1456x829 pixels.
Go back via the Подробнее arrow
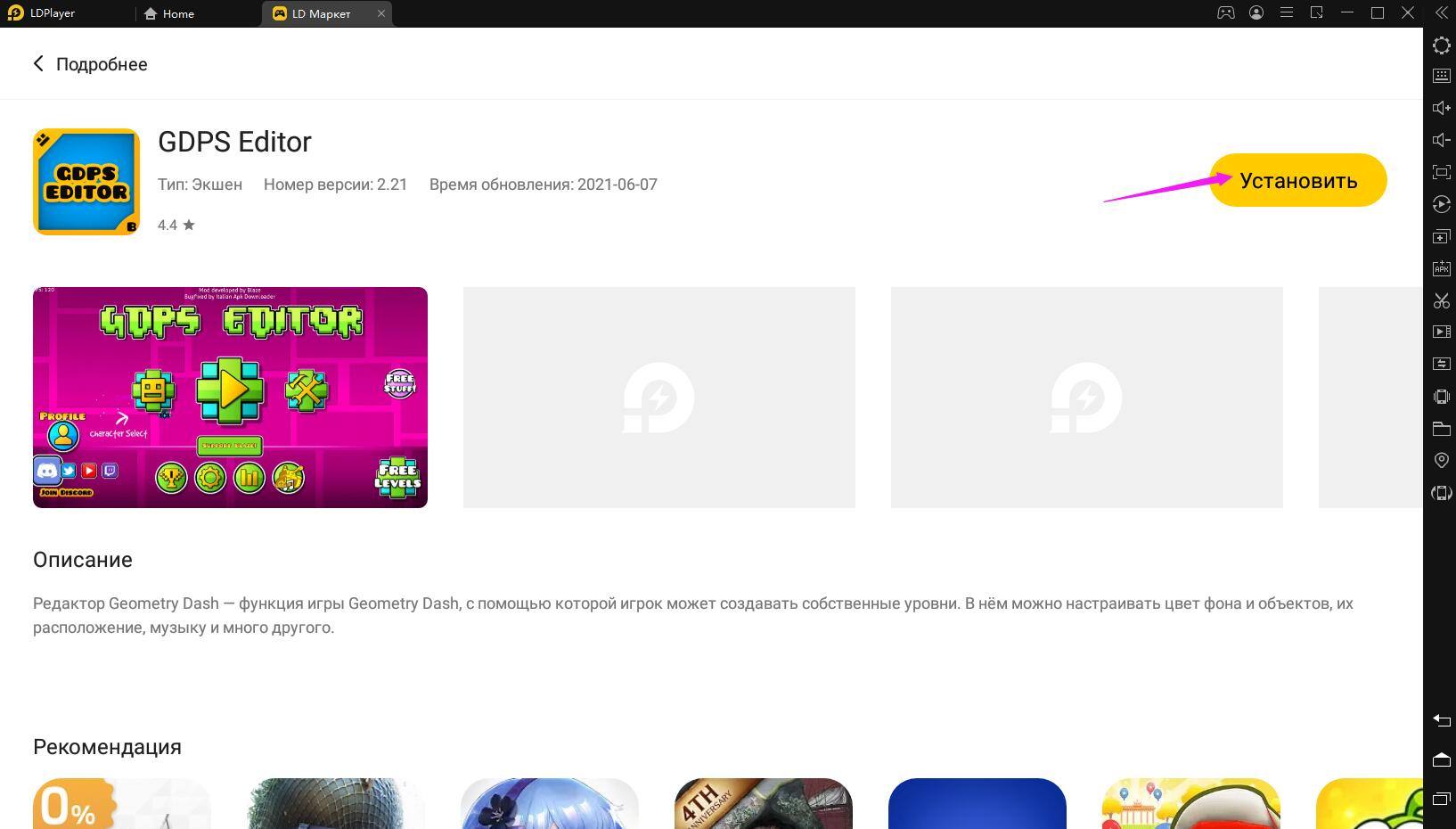[37, 63]
